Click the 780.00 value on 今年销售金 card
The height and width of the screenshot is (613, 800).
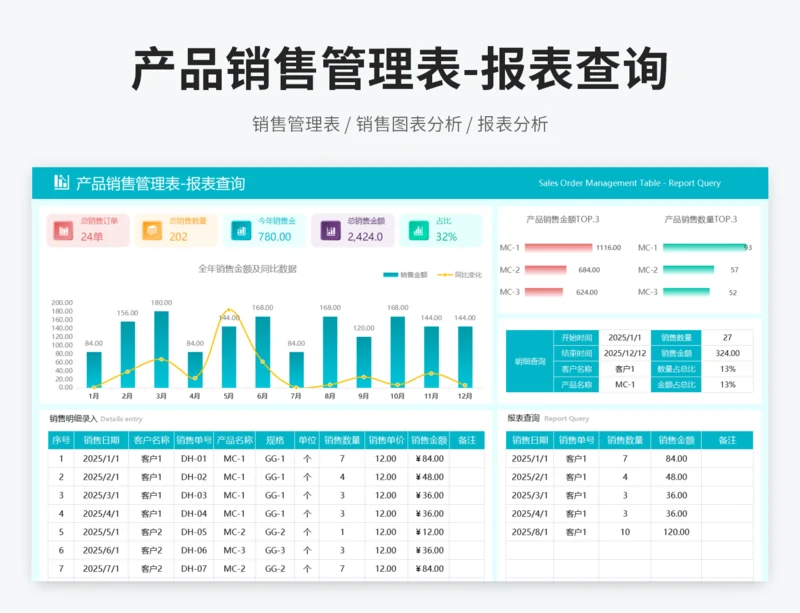pyautogui.click(x=274, y=237)
